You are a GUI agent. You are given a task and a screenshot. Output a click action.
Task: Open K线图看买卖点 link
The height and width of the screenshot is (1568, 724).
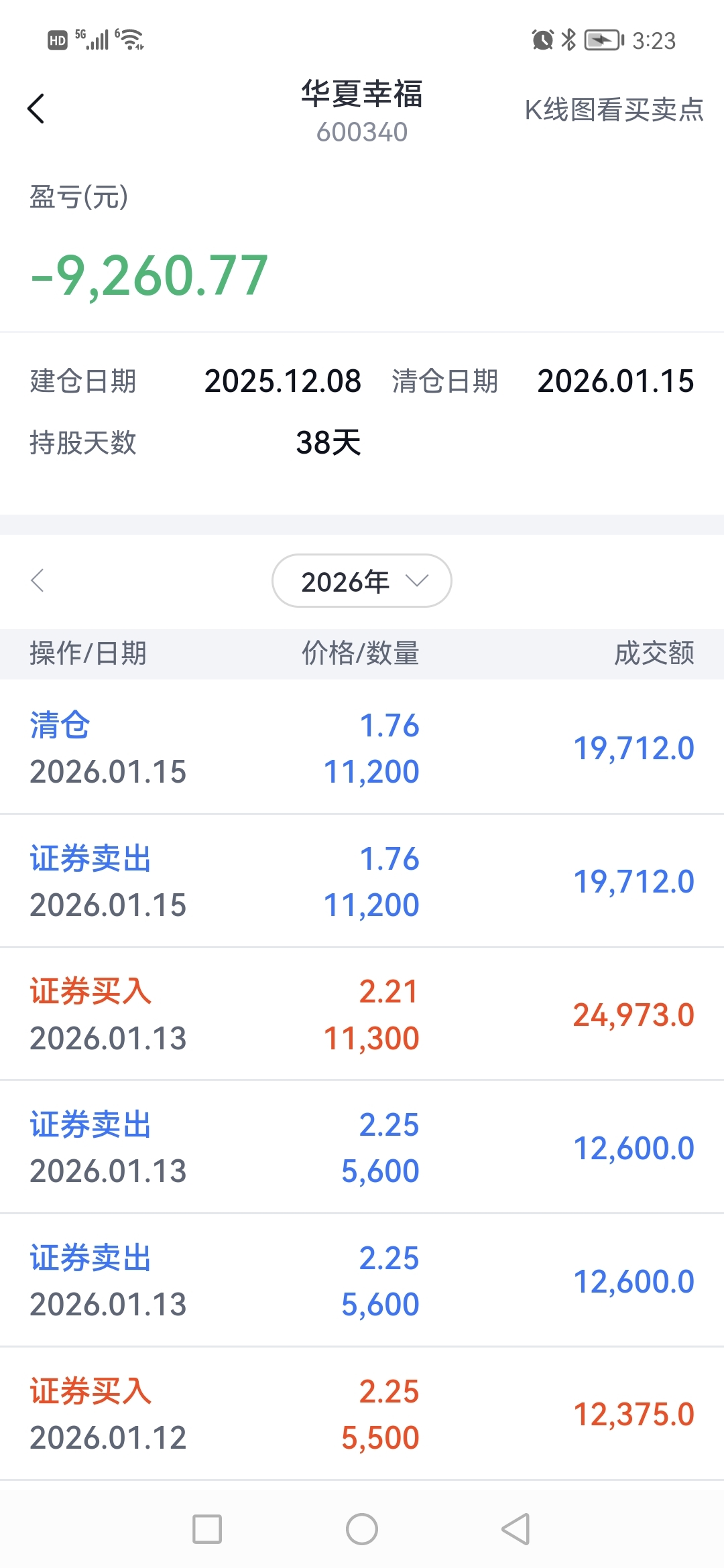click(x=613, y=110)
